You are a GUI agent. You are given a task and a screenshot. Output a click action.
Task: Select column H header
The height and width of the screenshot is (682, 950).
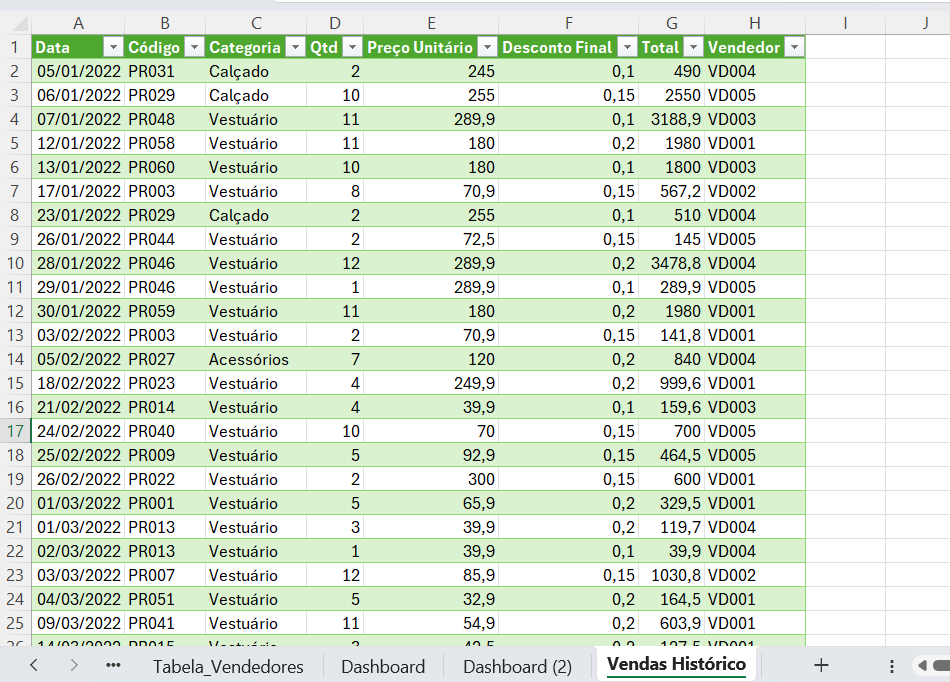[x=754, y=23]
